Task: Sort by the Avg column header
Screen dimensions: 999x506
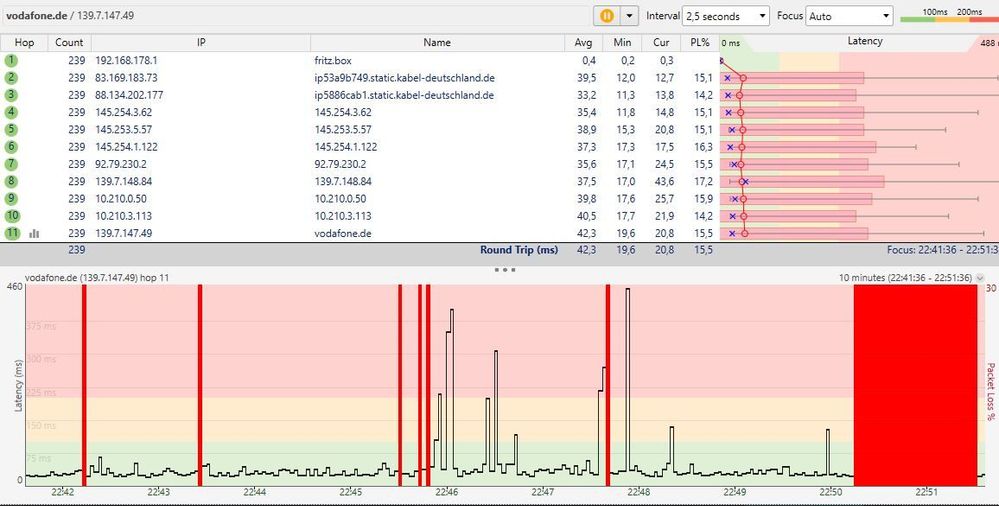Action: (x=583, y=43)
